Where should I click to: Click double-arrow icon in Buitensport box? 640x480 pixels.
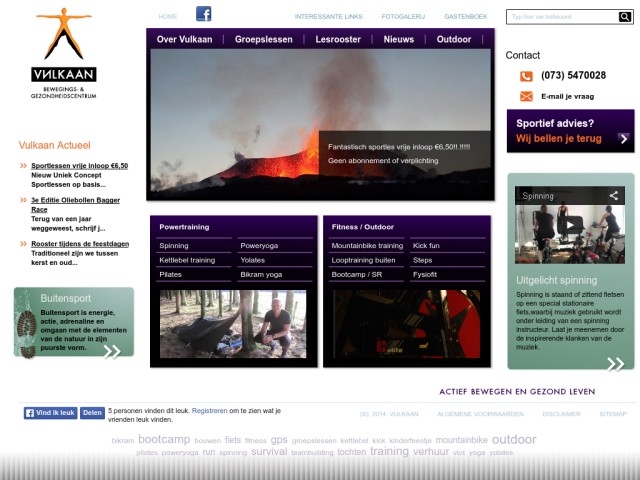click(x=112, y=350)
